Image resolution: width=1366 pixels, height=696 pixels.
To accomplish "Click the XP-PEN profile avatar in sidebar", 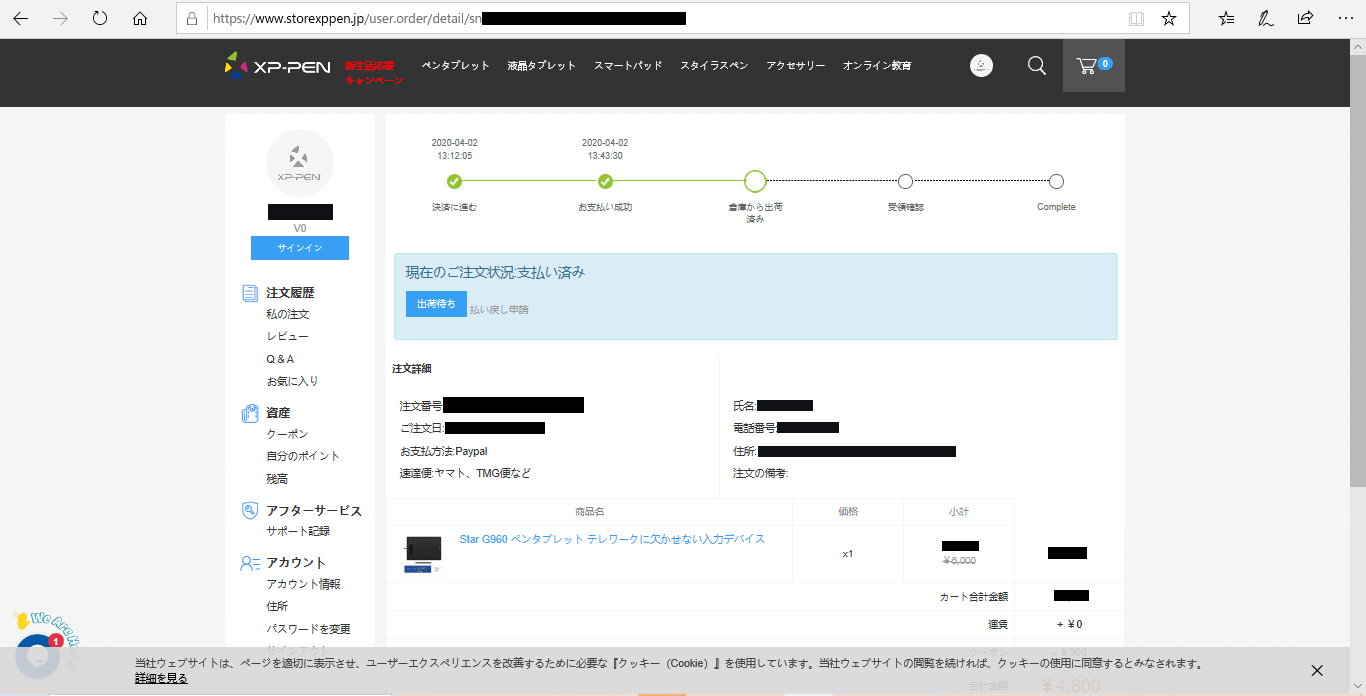I will tap(299, 163).
